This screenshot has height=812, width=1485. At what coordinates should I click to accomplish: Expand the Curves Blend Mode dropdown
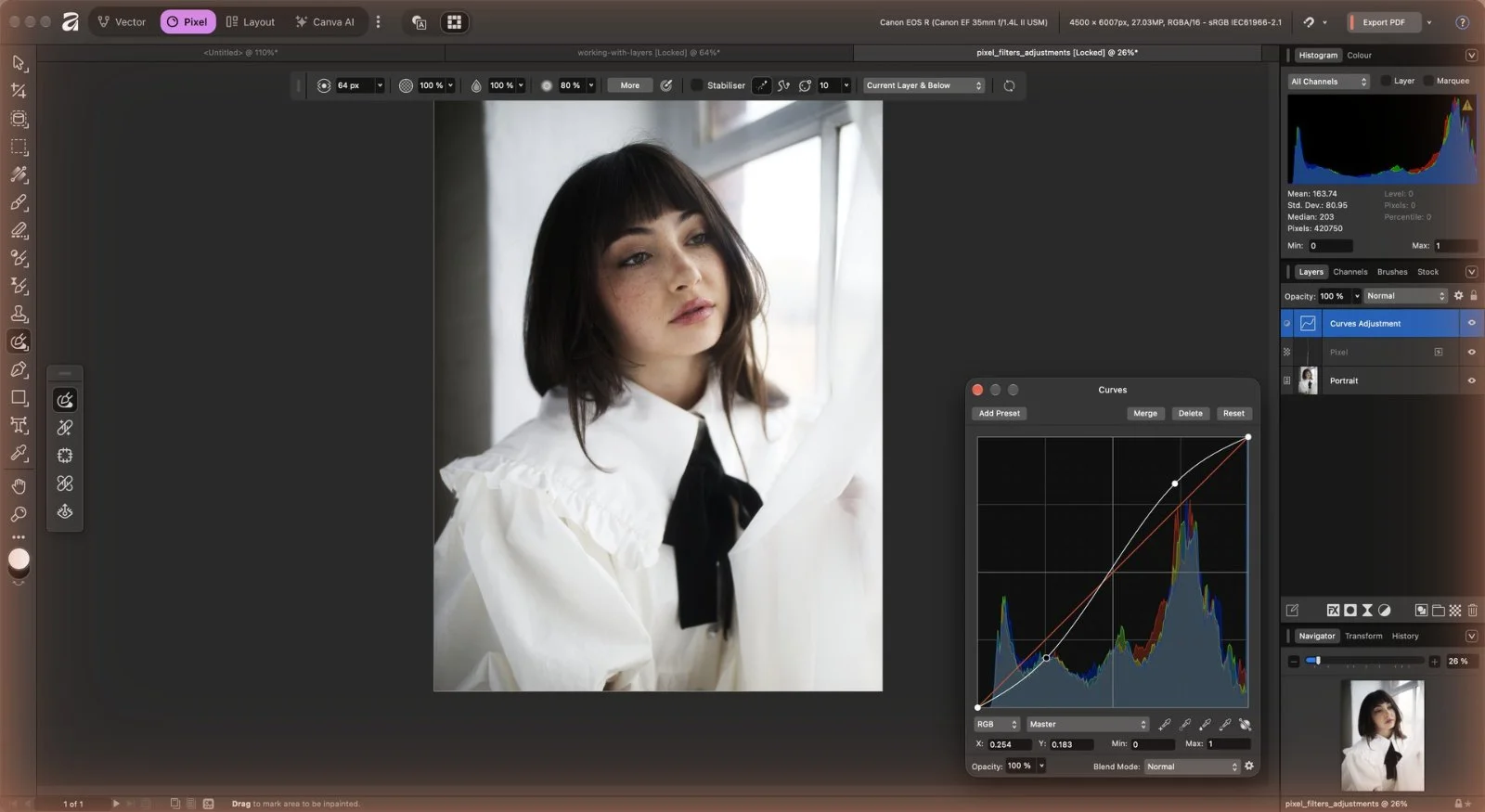1192,767
